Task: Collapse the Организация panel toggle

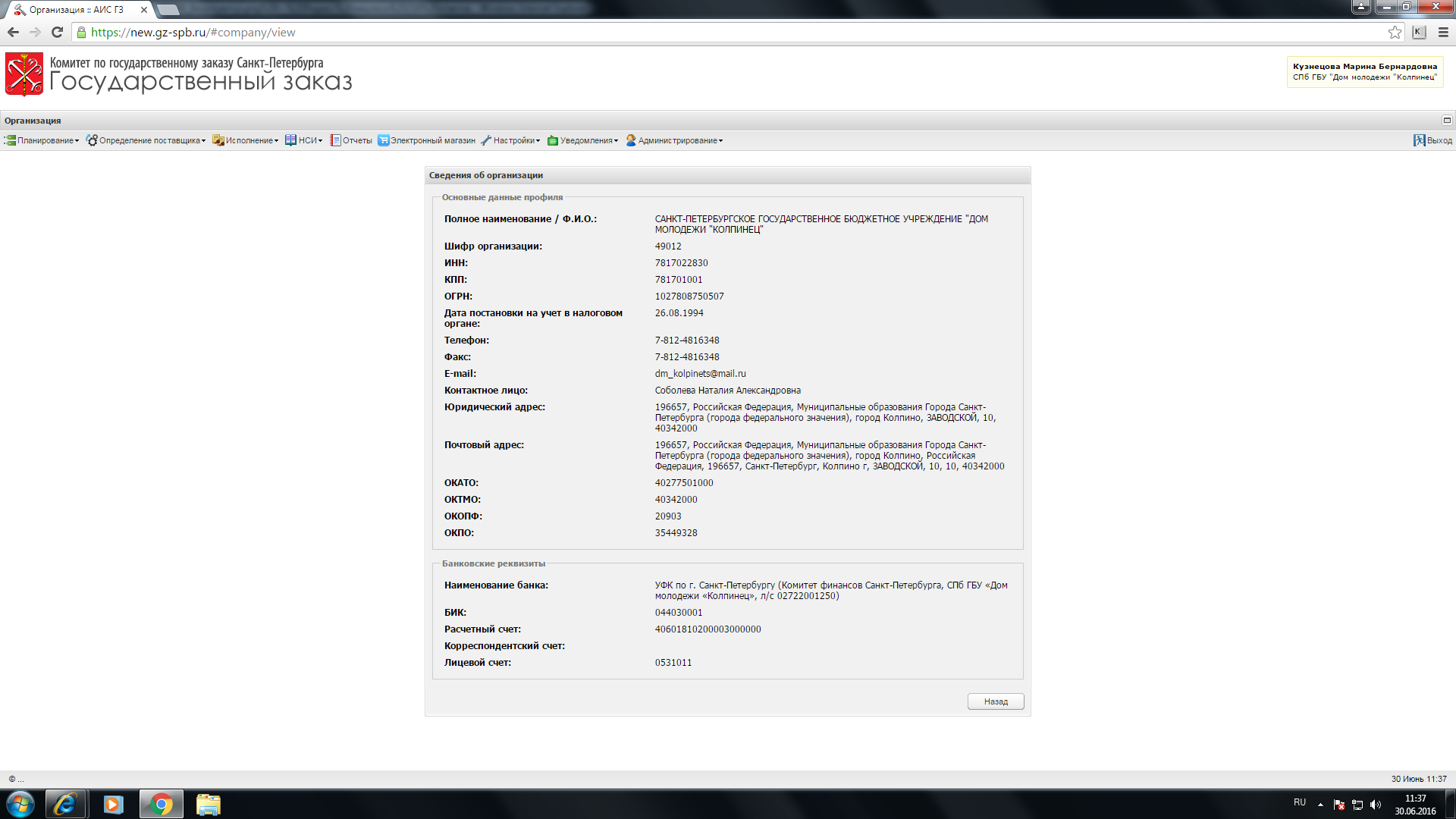Action: pyautogui.click(x=1446, y=120)
